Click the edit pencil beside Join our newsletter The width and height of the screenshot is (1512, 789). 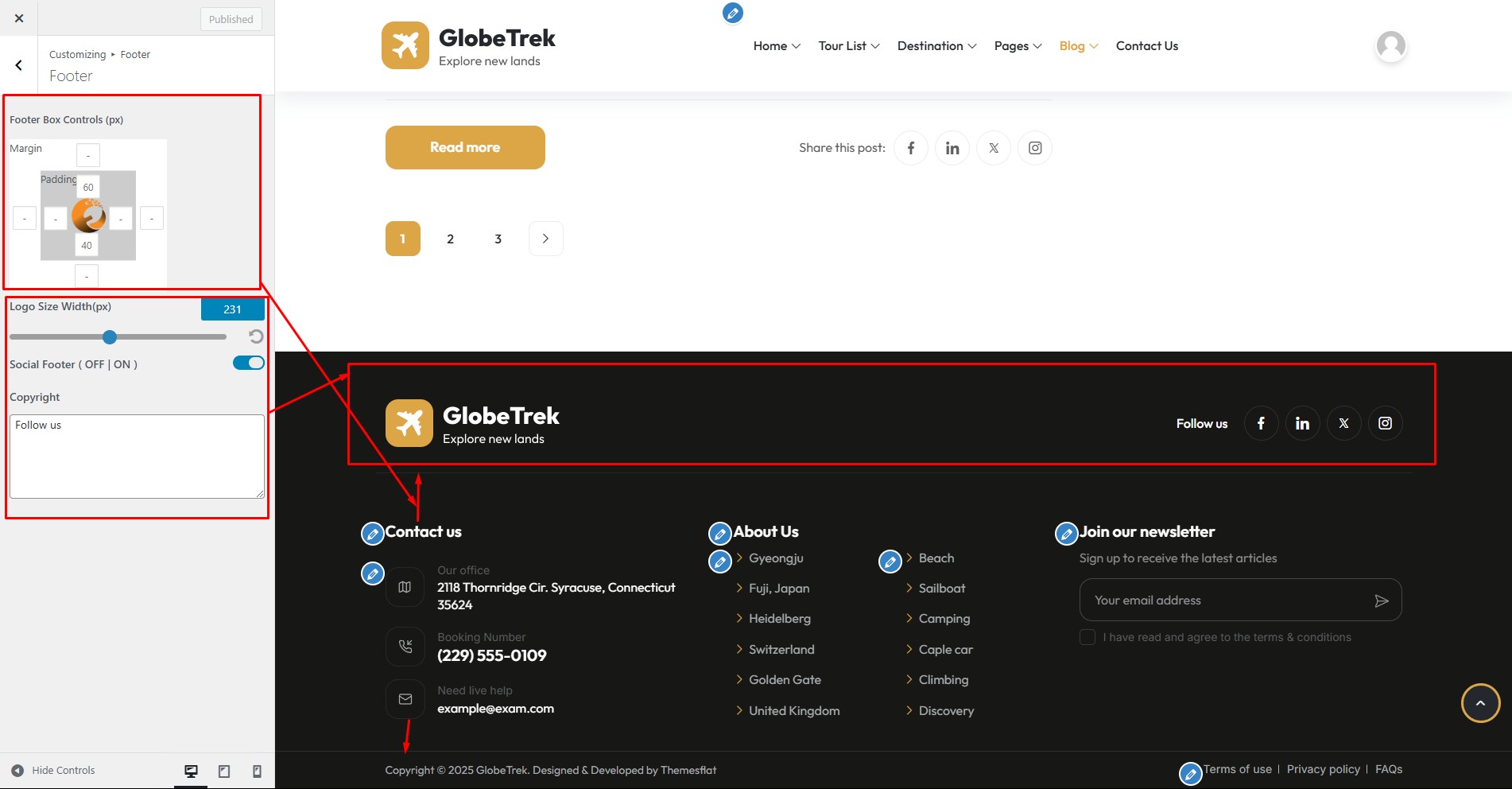point(1067,534)
